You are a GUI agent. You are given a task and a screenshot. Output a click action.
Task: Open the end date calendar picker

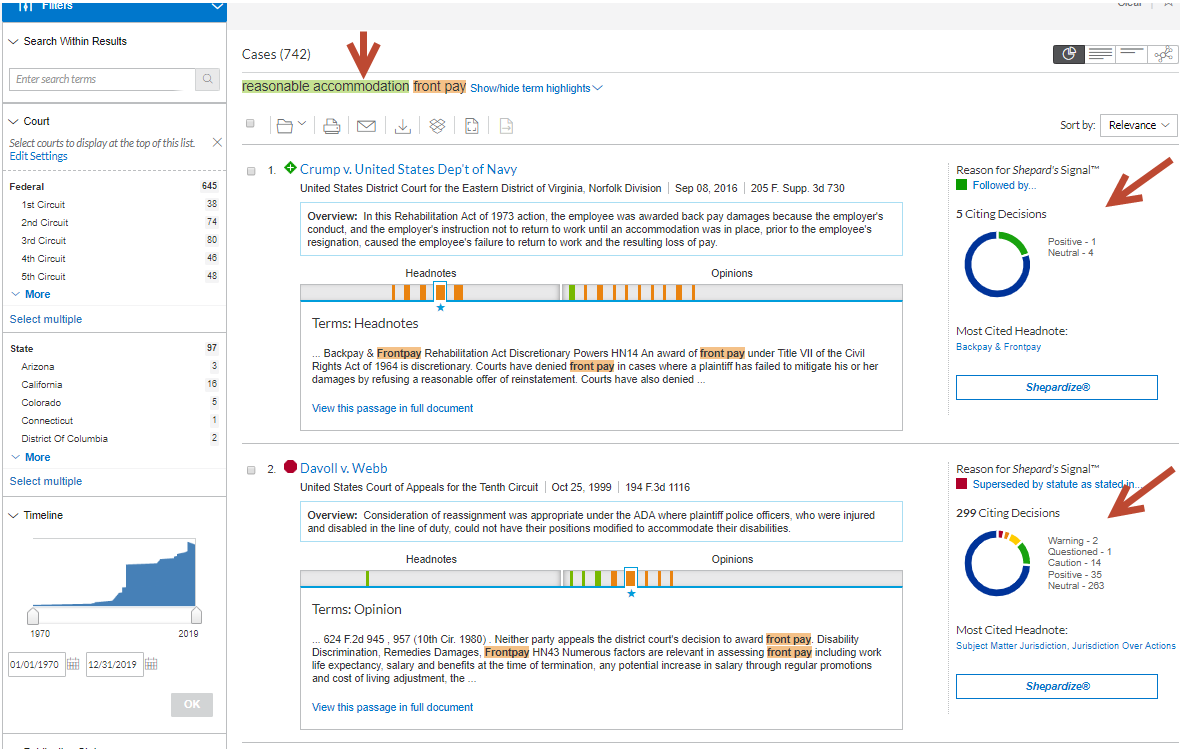pyautogui.click(x=151, y=664)
